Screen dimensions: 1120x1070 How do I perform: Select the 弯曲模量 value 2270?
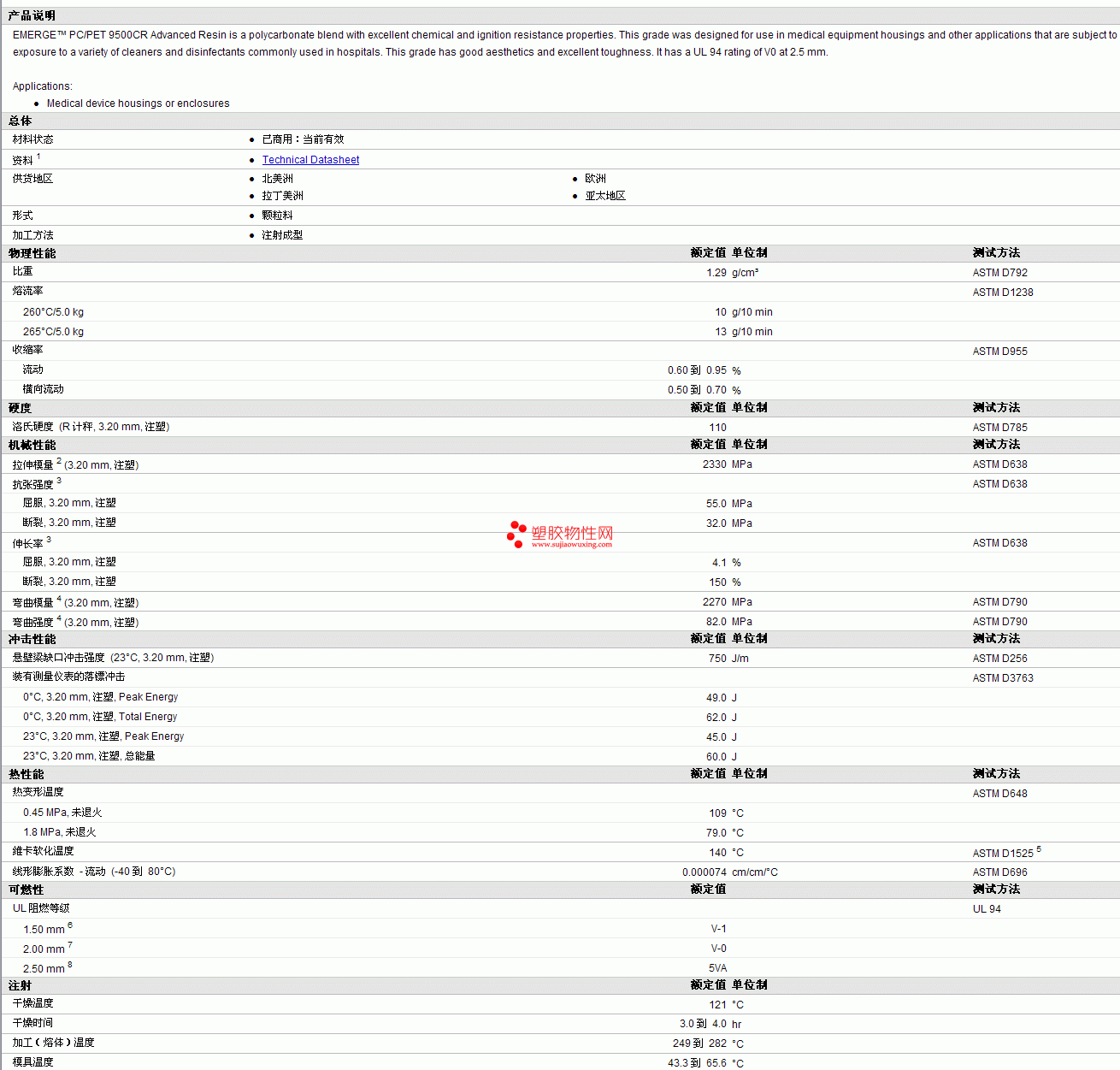(715, 602)
